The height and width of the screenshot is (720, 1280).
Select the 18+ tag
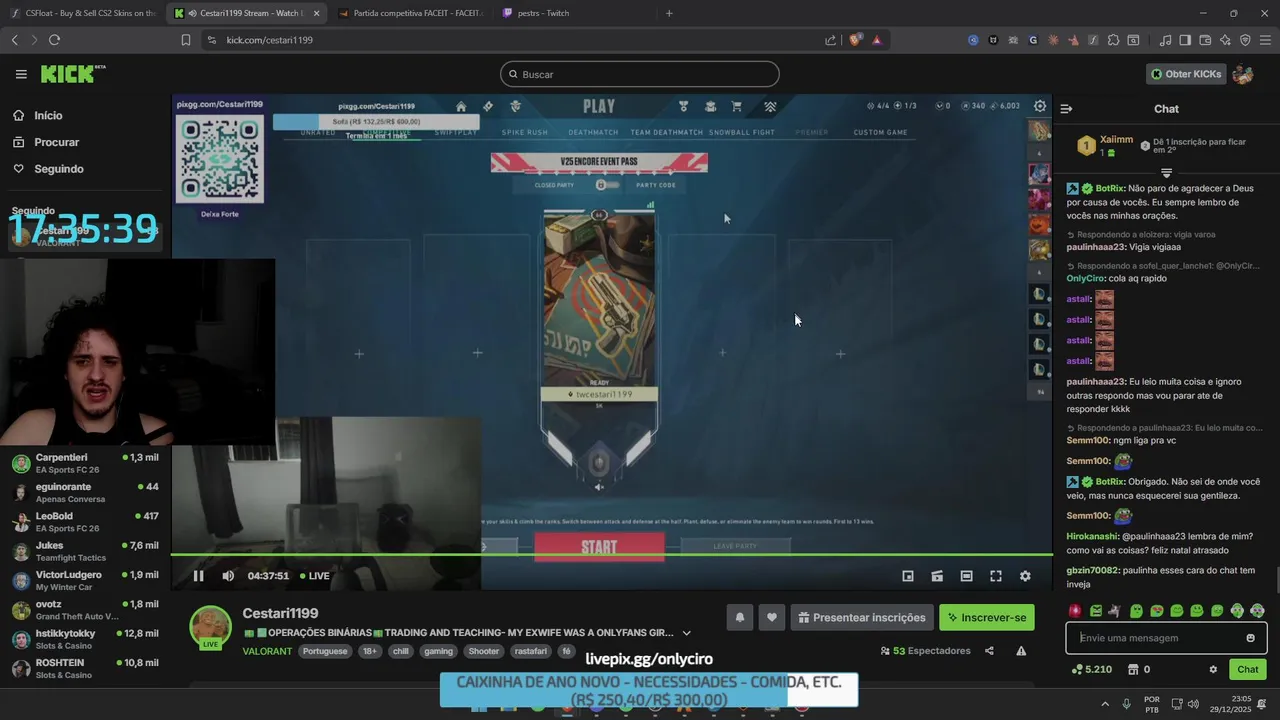tap(370, 651)
